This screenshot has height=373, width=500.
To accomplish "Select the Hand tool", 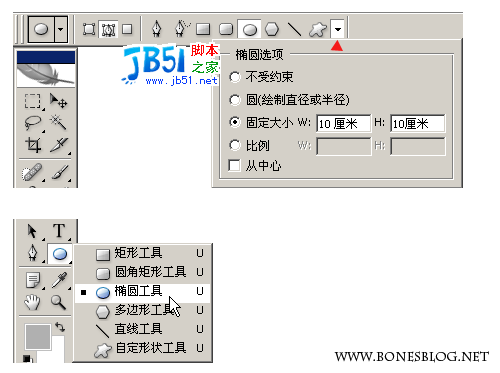I will coord(32,302).
